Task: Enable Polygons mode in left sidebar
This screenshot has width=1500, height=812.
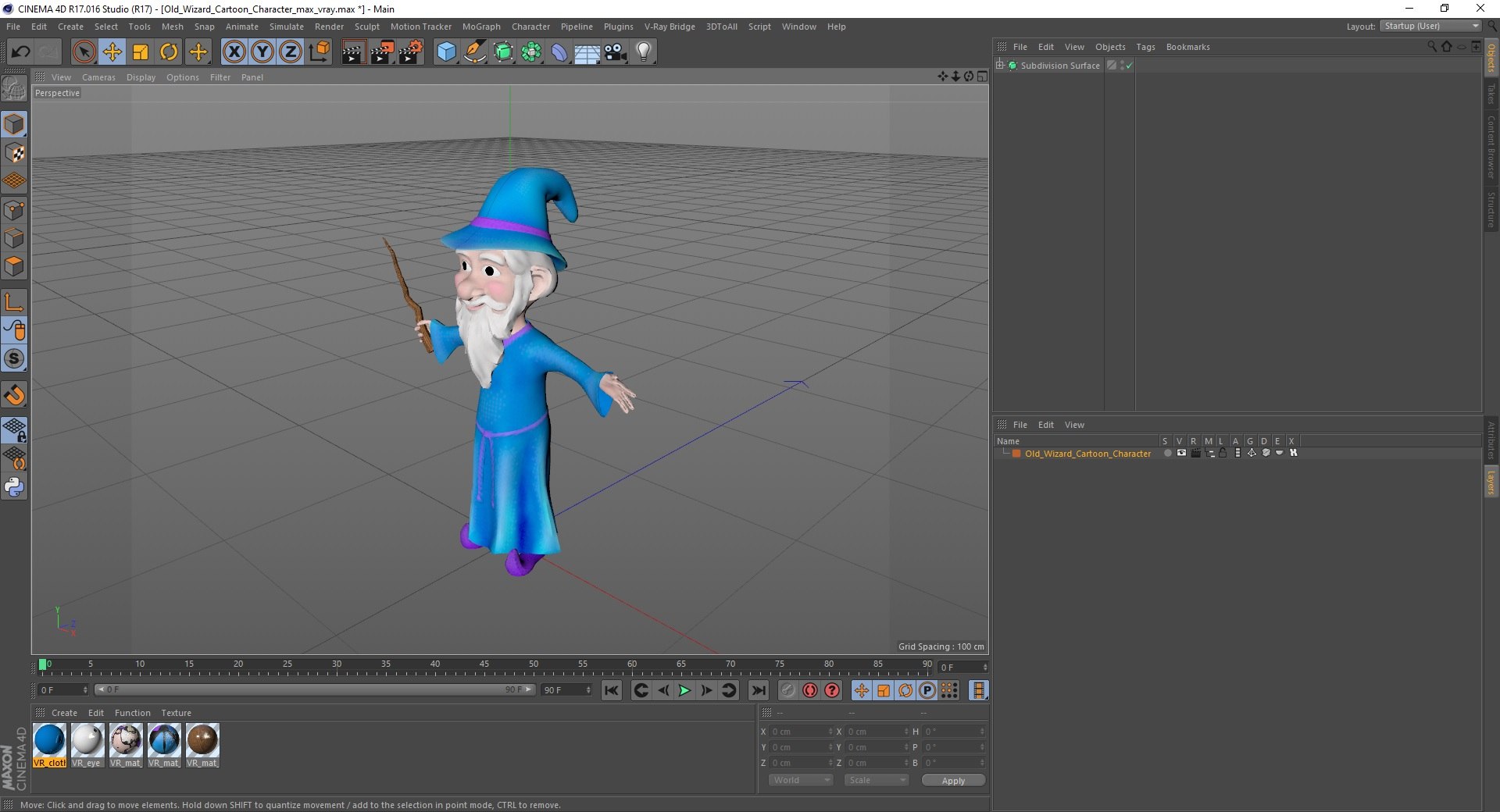Action: pos(14,266)
